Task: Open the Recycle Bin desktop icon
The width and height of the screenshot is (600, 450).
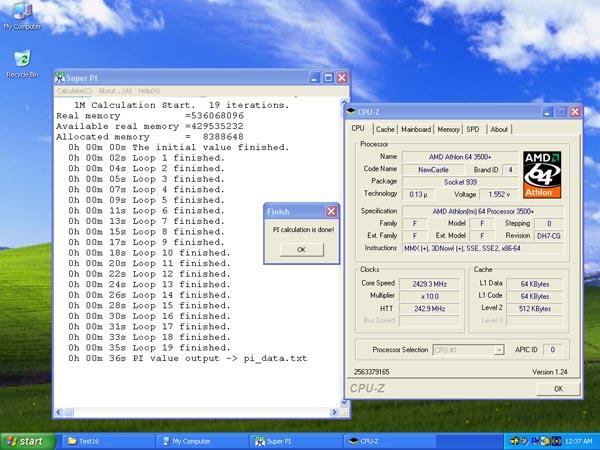Action: coord(22,64)
